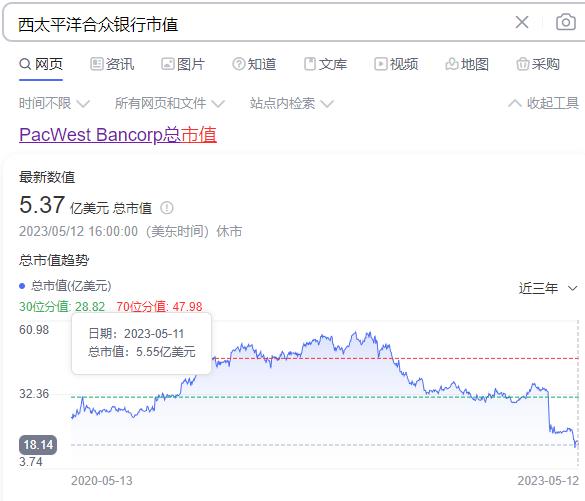Expand the 站点内检索 dropdown
Image resolution: width=585 pixels, height=501 pixels.
pos(292,103)
